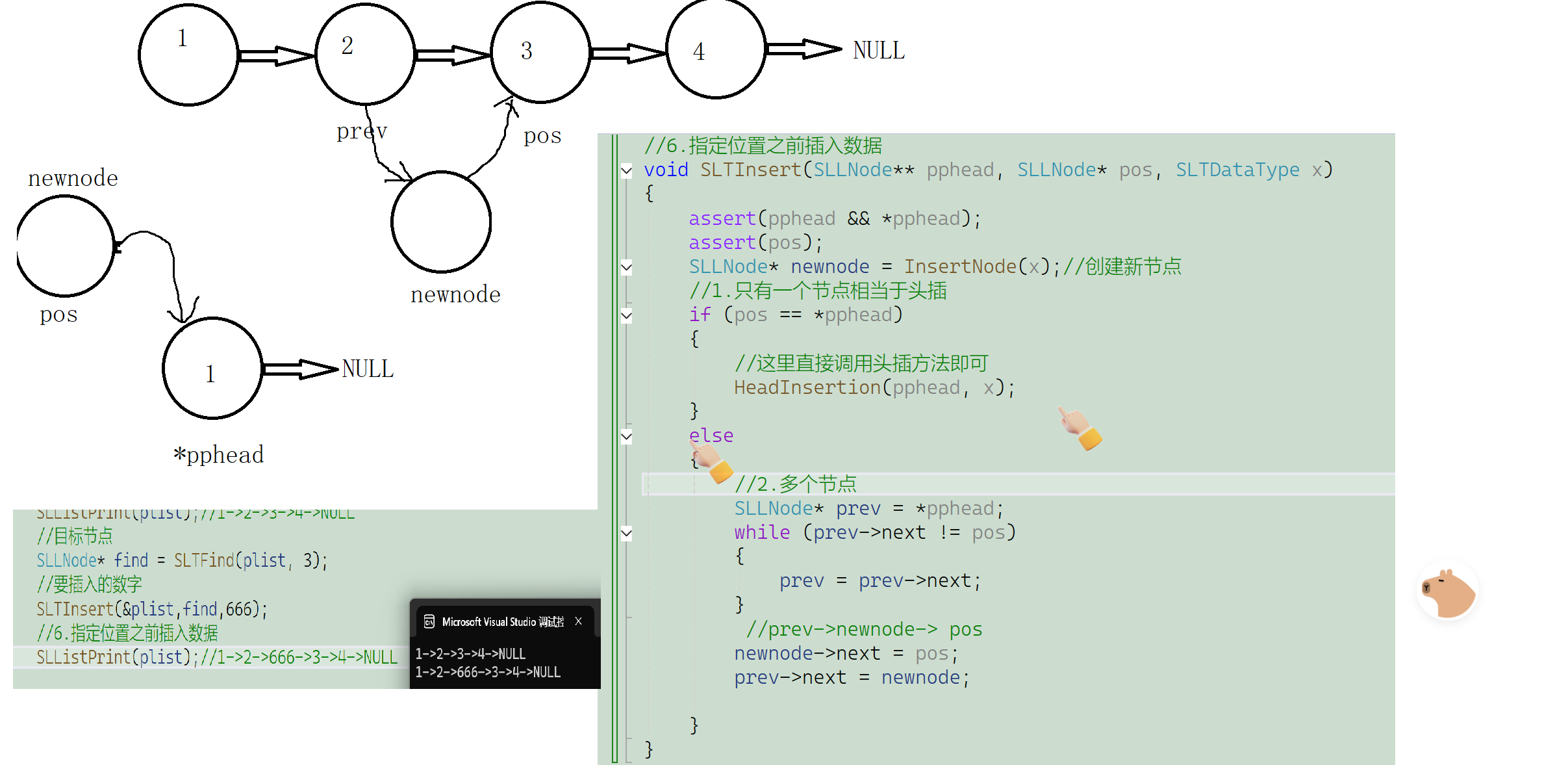Image resolution: width=1568 pixels, height=765 pixels.
Task: Collapse the else block fold arrow
Action: (626, 436)
